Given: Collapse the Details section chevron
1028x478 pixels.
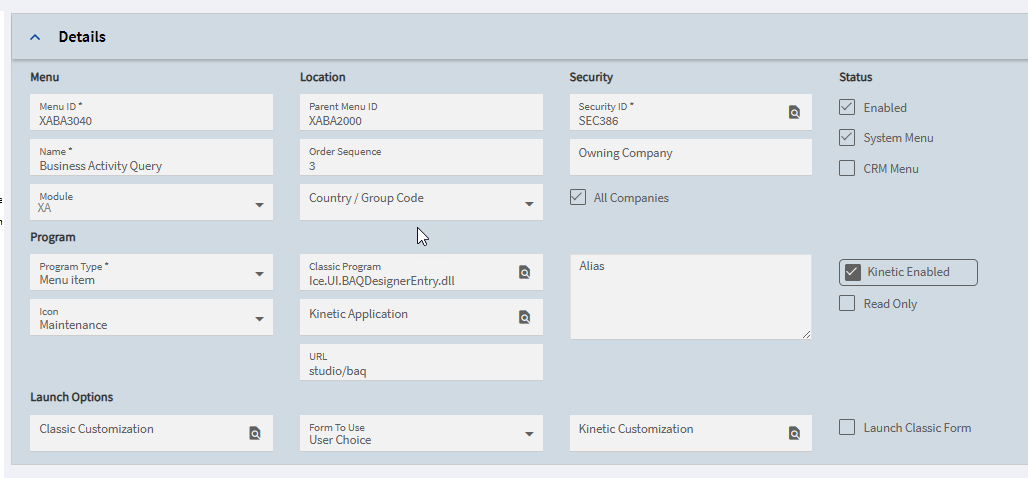Looking at the screenshot, I should point(36,37).
